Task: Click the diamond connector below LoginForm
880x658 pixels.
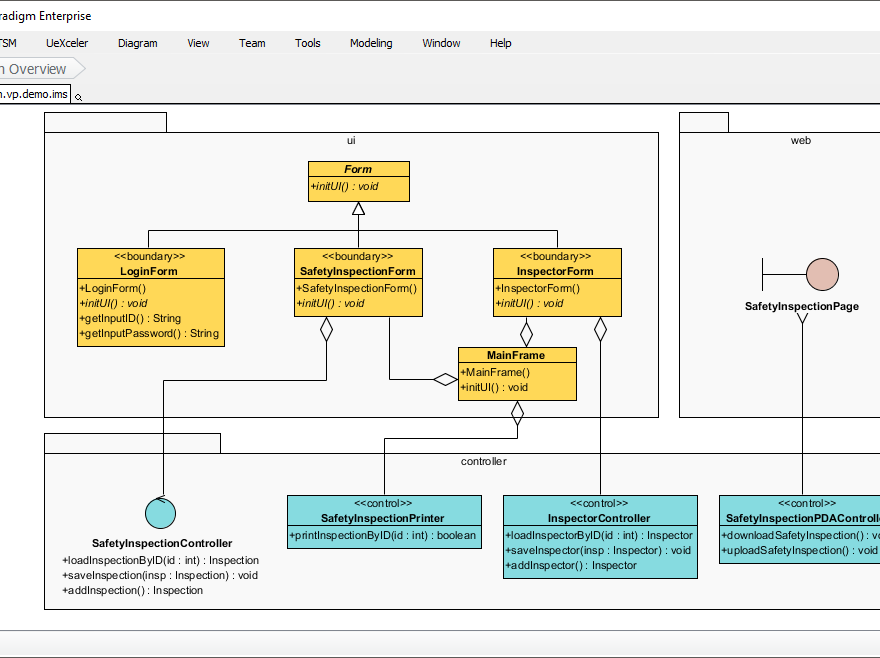Action: click(x=325, y=330)
